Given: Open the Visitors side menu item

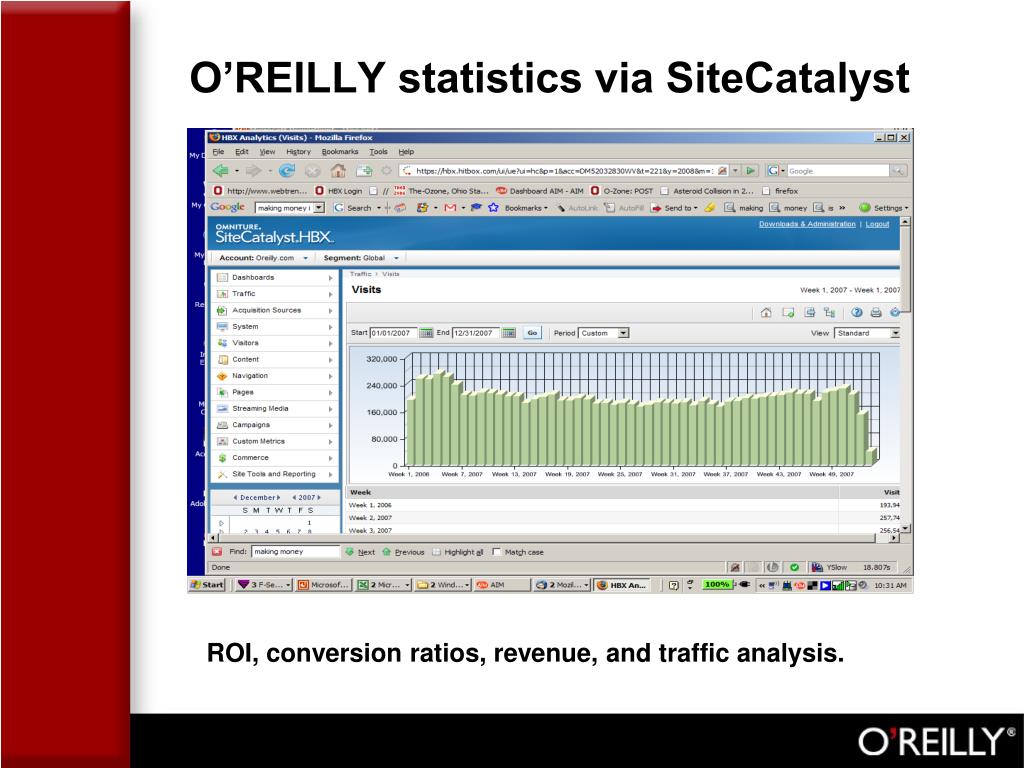Looking at the screenshot, I should 275,343.
